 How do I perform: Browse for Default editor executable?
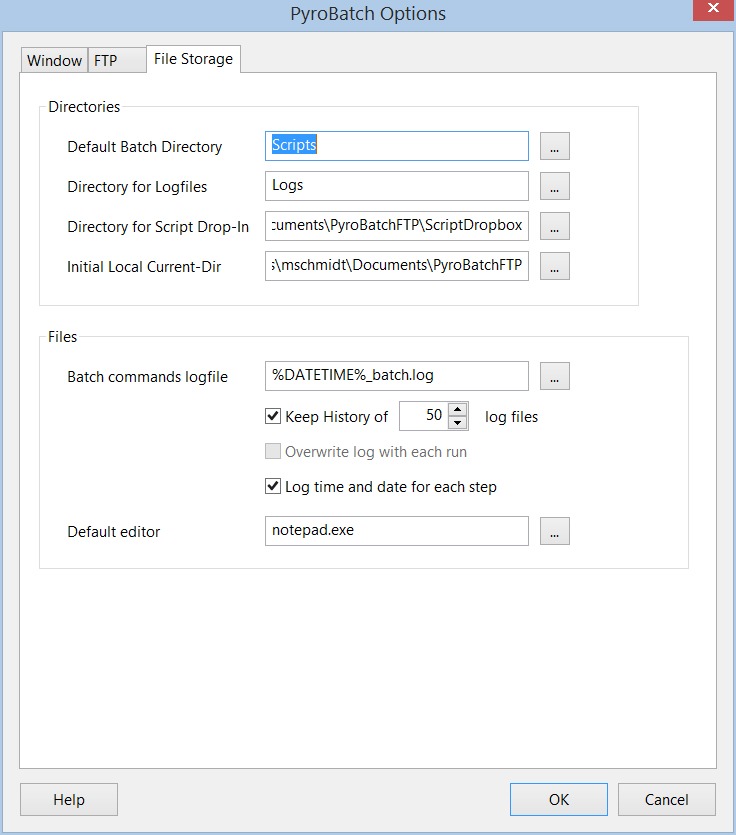554,531
